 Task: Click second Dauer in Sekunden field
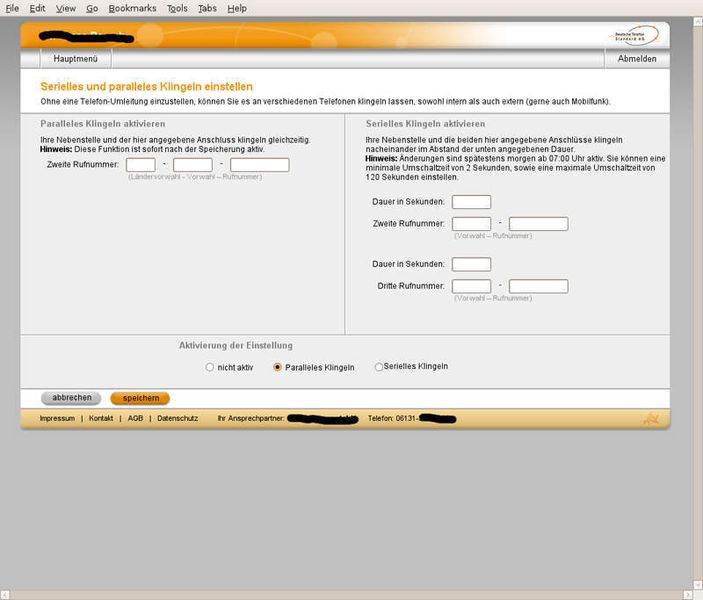point(471,264)
